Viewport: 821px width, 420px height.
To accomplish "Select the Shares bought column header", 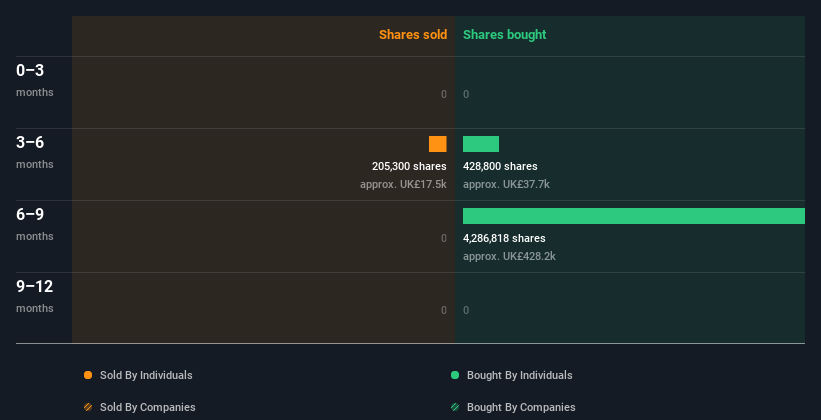I will [505, 35].
